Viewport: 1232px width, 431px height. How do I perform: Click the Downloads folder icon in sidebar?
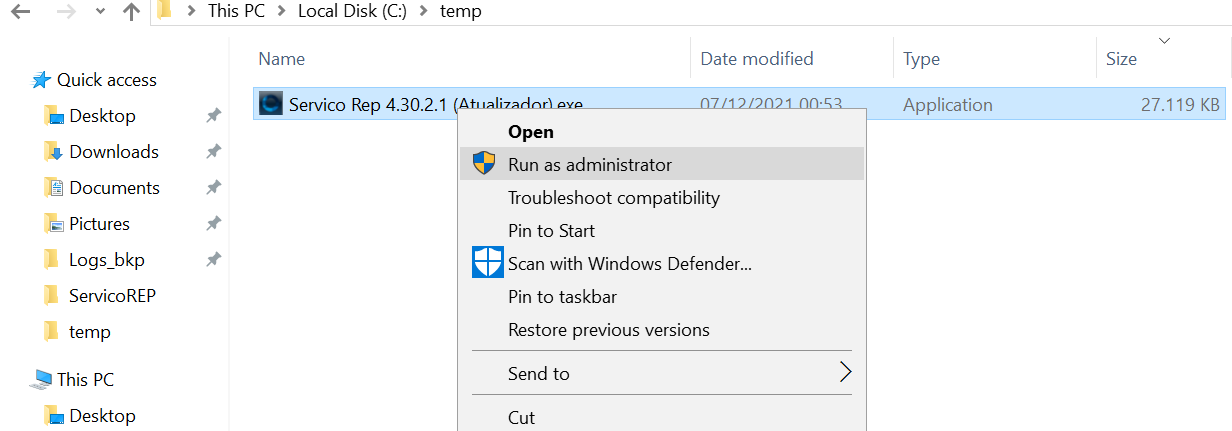point(53,152)
